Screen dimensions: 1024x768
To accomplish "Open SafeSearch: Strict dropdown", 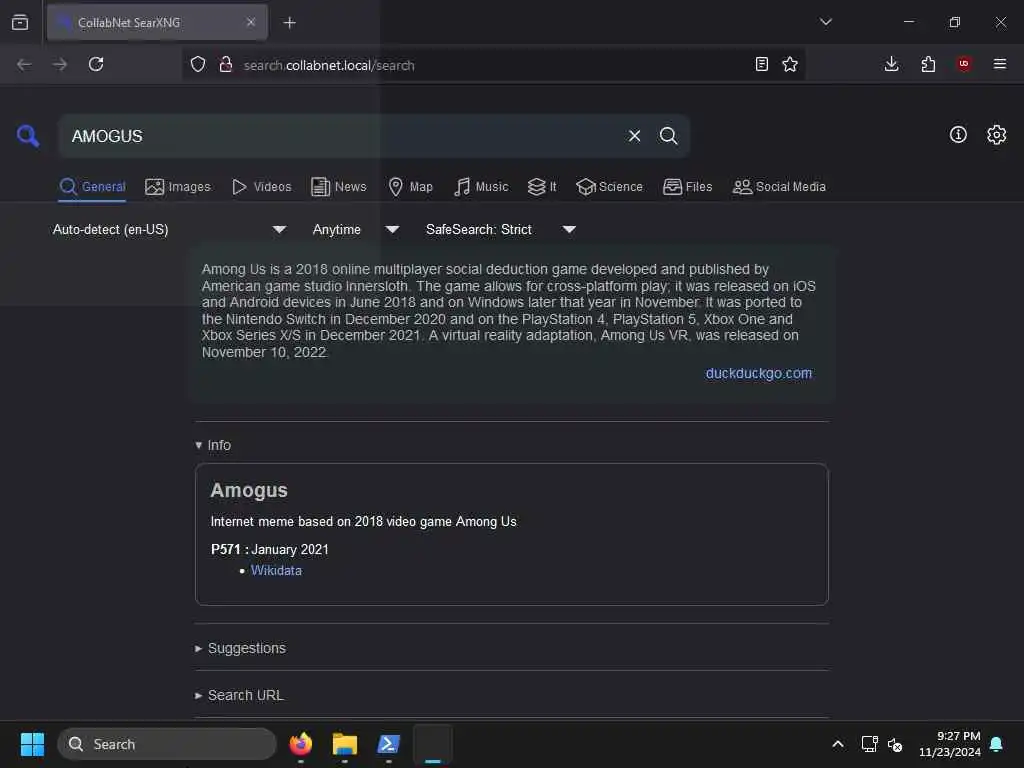I will click(x=500, y=229).
